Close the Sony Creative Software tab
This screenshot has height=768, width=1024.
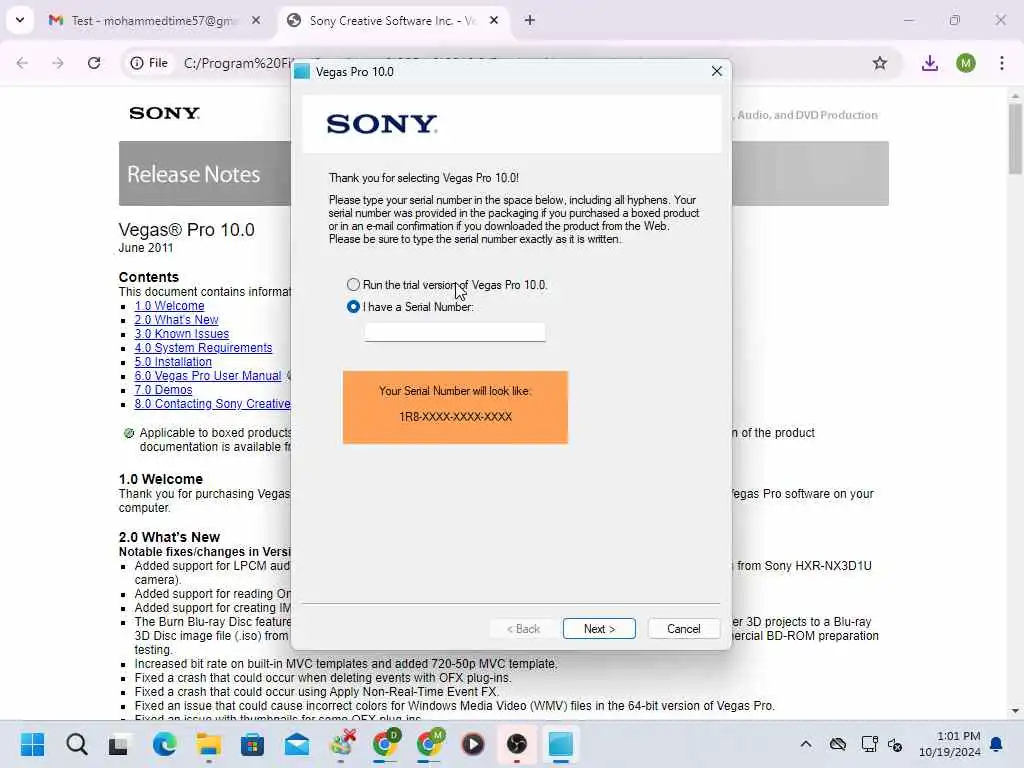[494, 21]
